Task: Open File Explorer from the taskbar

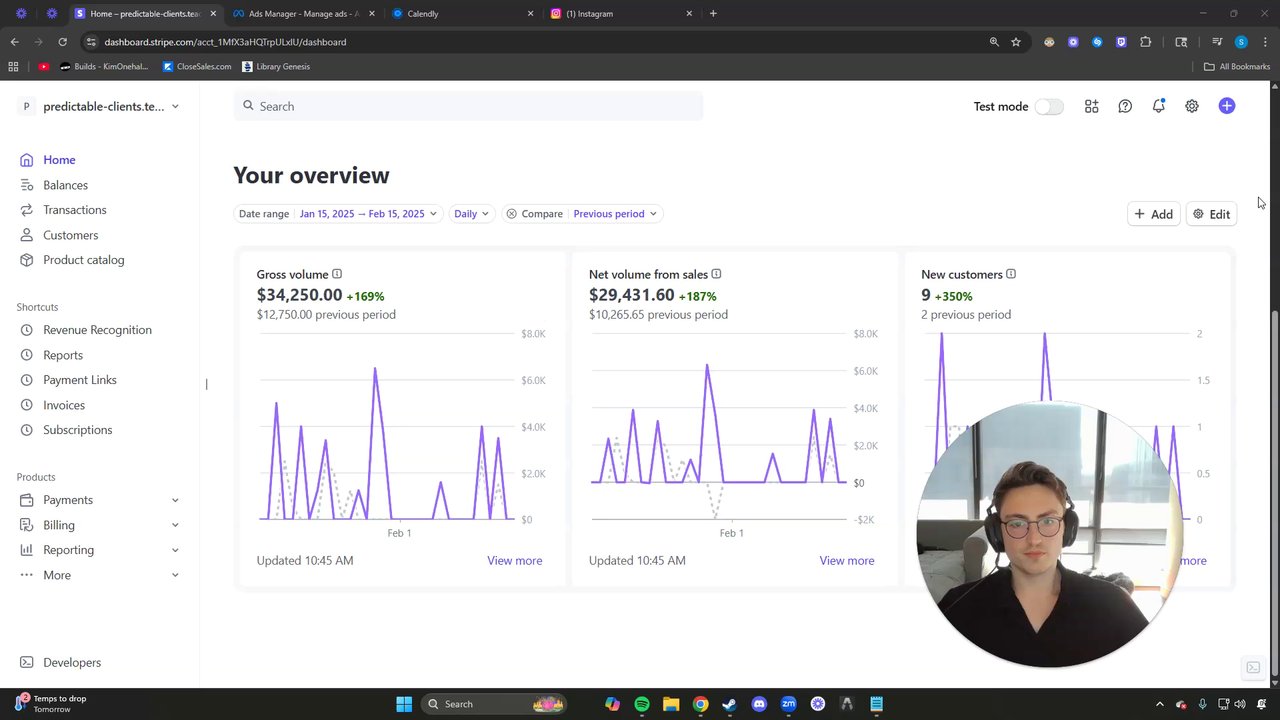Action: click(671, 704)
